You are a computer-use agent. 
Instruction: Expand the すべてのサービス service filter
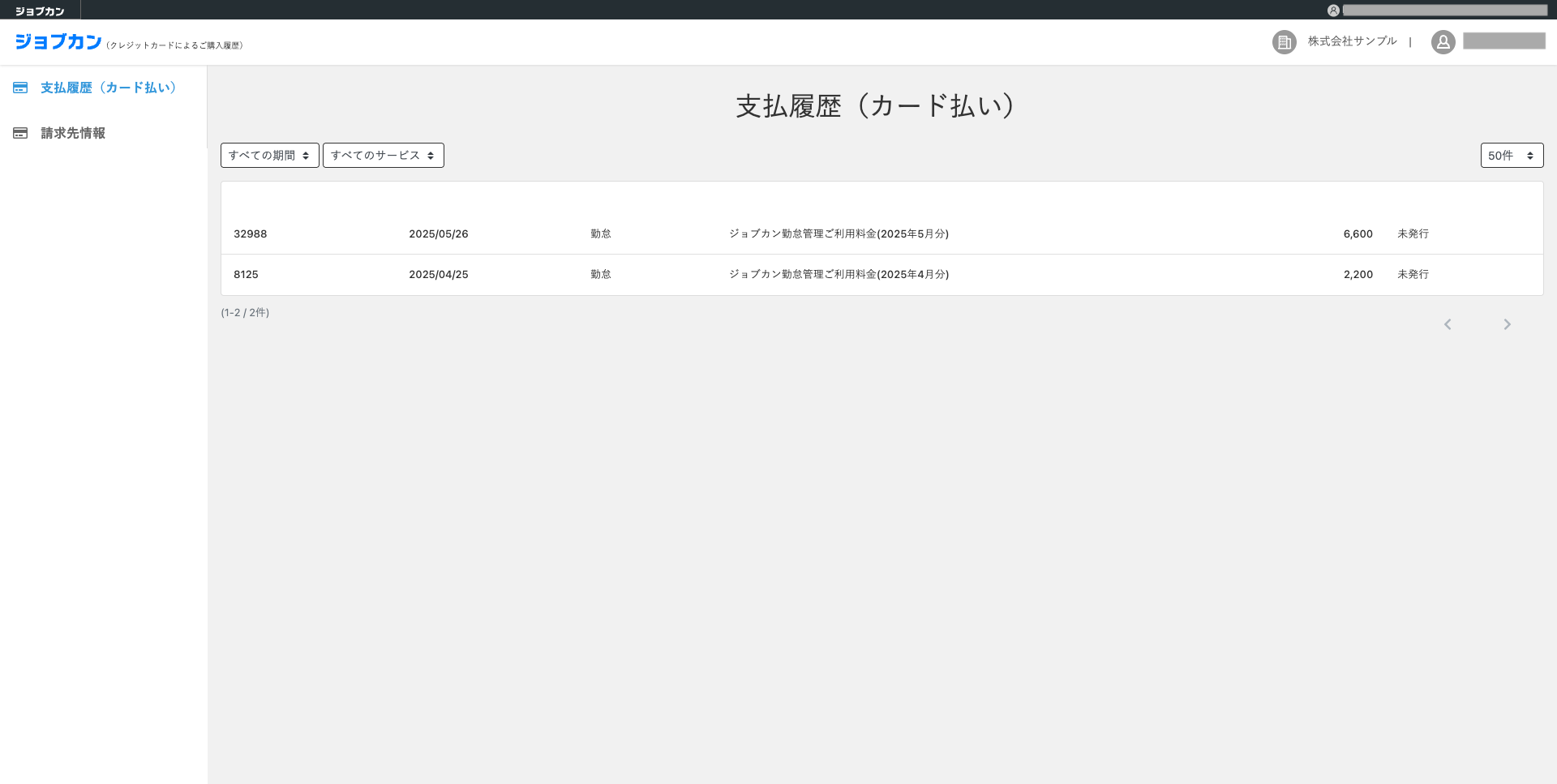[383, 156]
